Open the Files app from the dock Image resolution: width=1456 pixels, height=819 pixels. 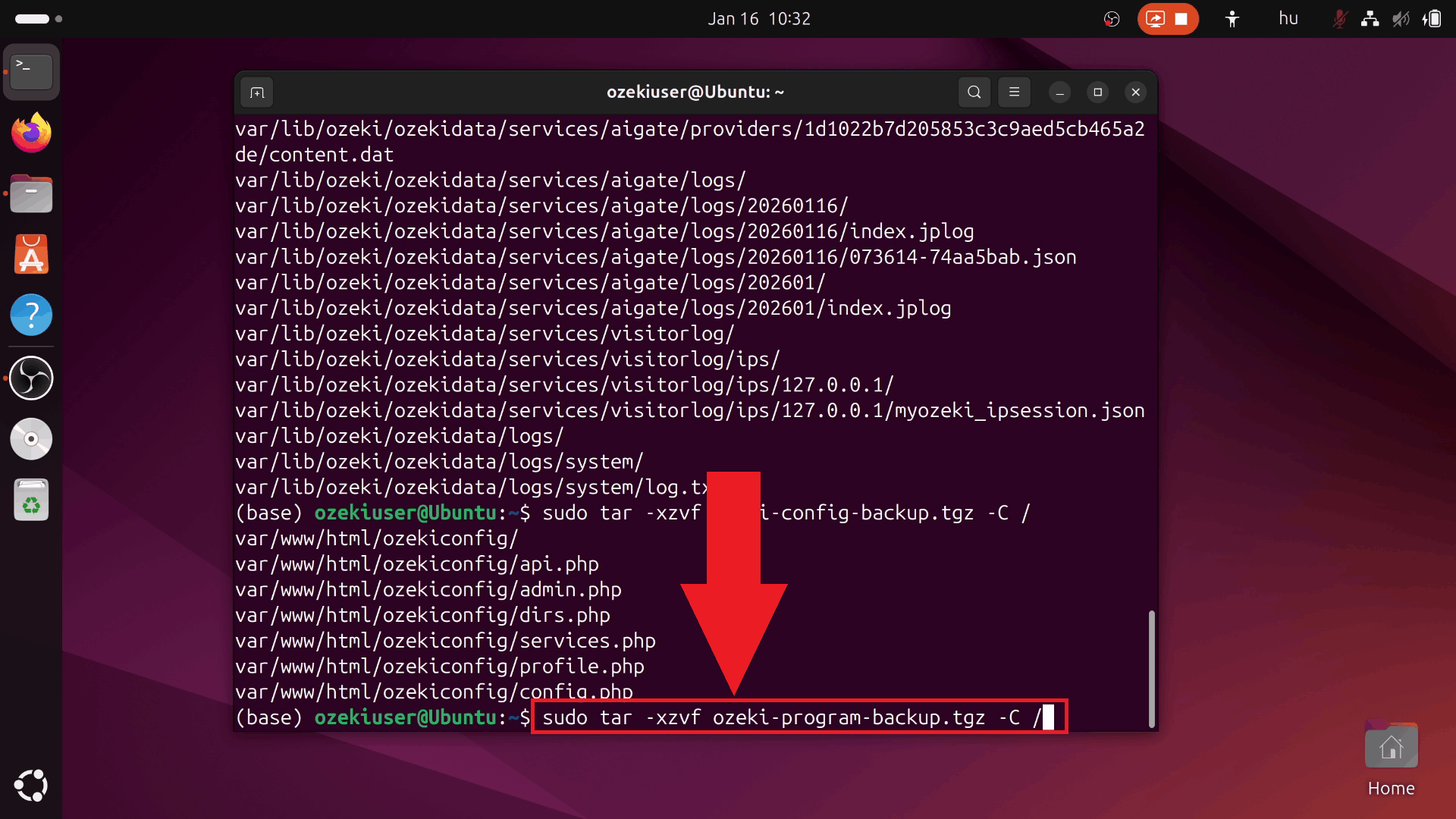tap(31, 193)
